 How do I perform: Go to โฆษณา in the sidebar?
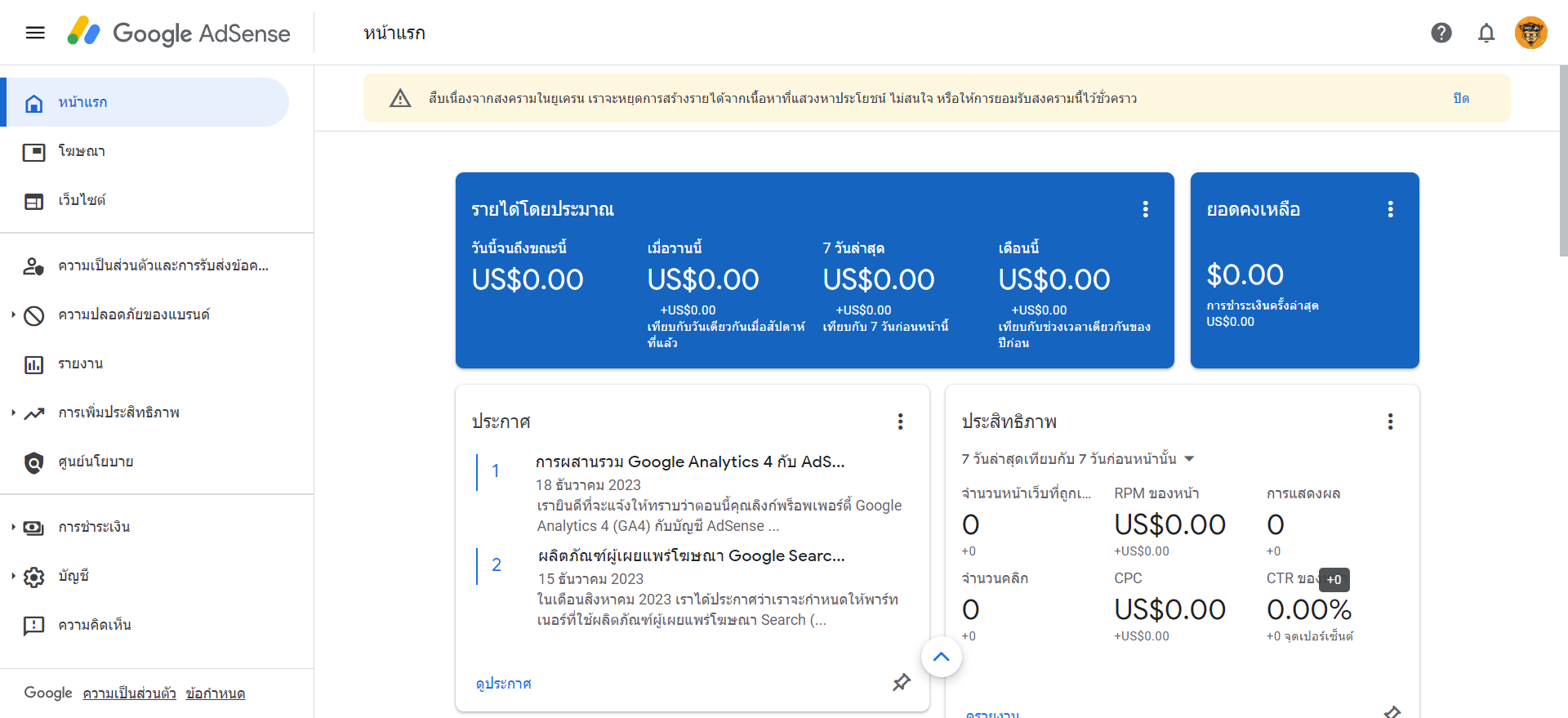145,151
